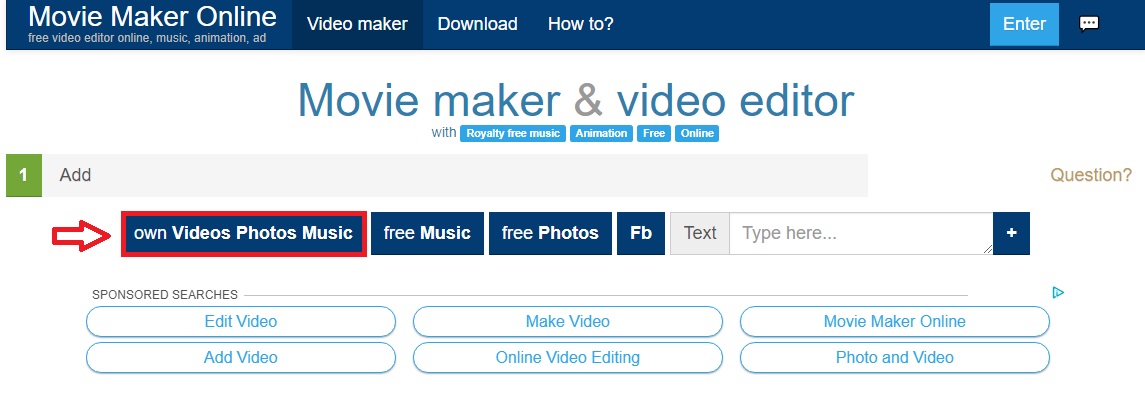Click the Enter button
Viewport: 1145px width, 400px height.
point(1024,24)
